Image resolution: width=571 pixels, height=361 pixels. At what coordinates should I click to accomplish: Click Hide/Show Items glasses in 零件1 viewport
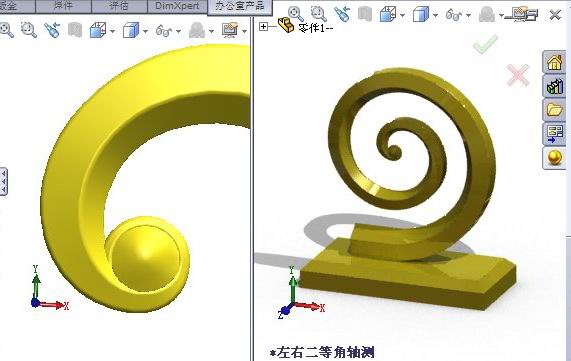(454, 15)
